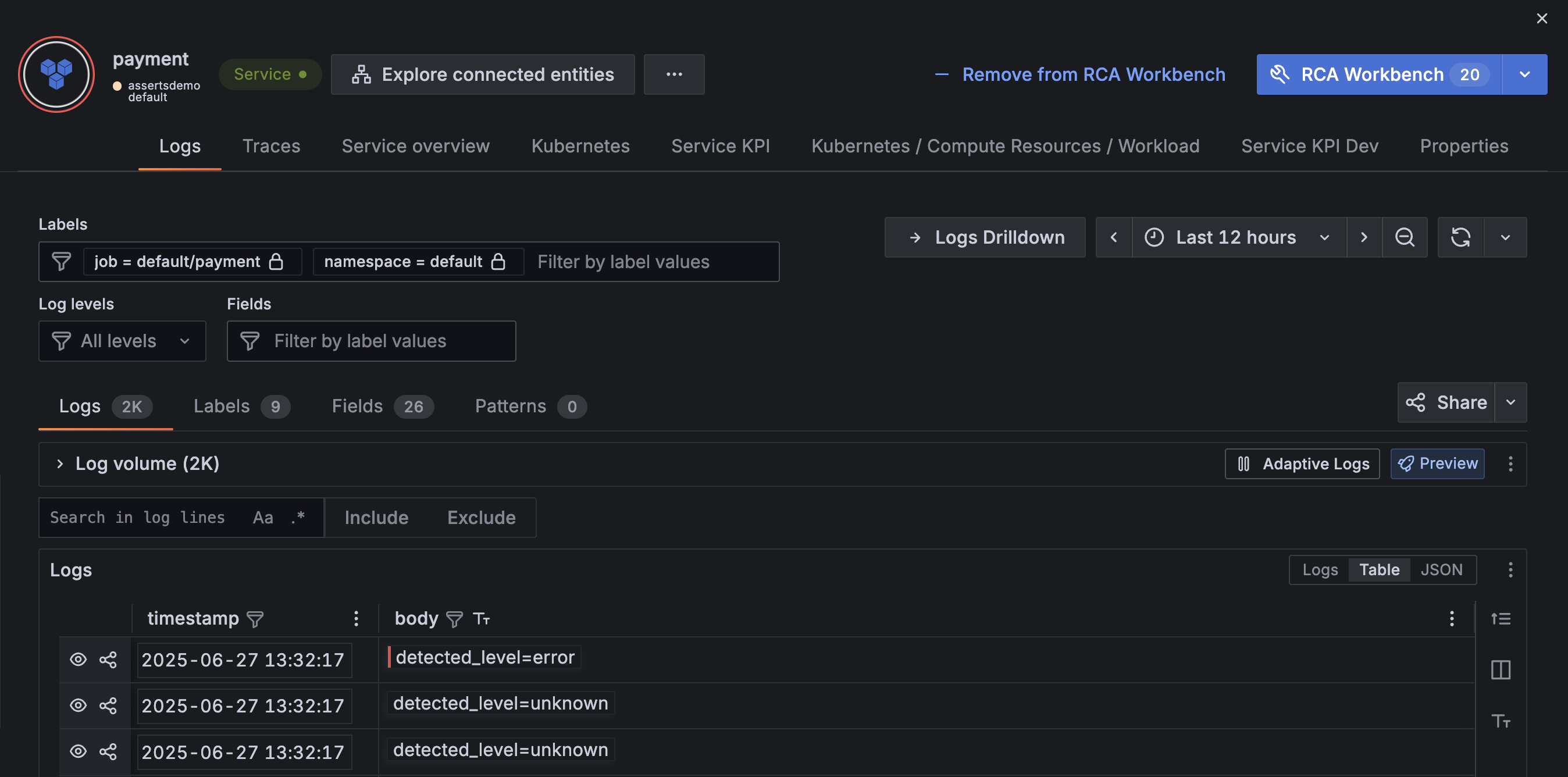
Task: Switch logs view to JSON
Action: tap(1441, 569)
